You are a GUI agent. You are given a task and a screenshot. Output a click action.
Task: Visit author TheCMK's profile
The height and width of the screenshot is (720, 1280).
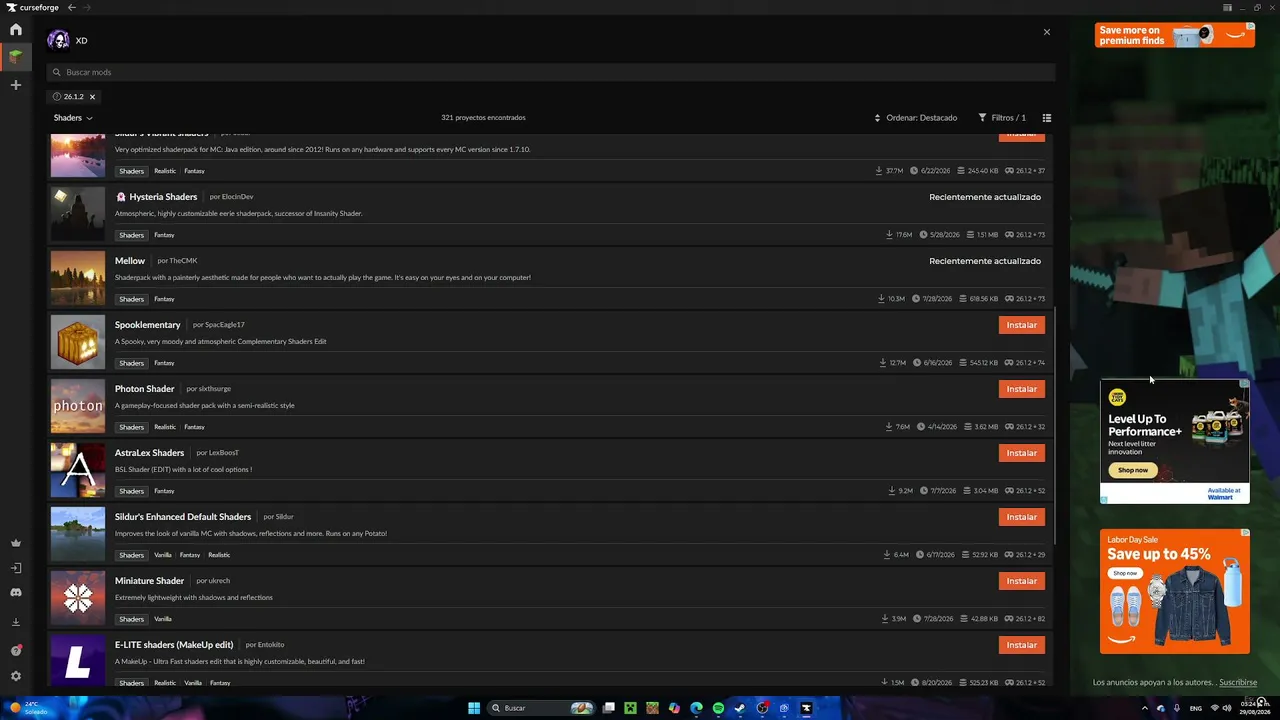183,261
